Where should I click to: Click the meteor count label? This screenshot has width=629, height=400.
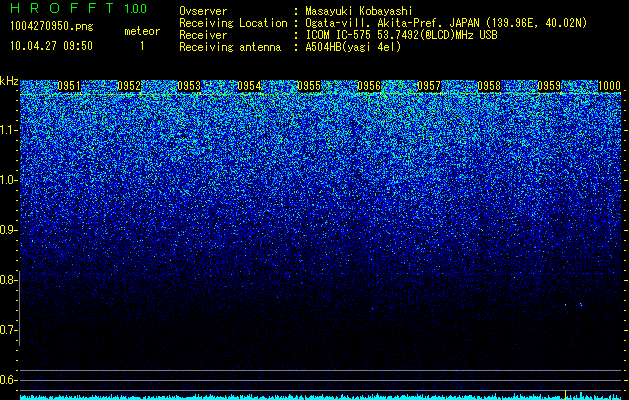142,31
